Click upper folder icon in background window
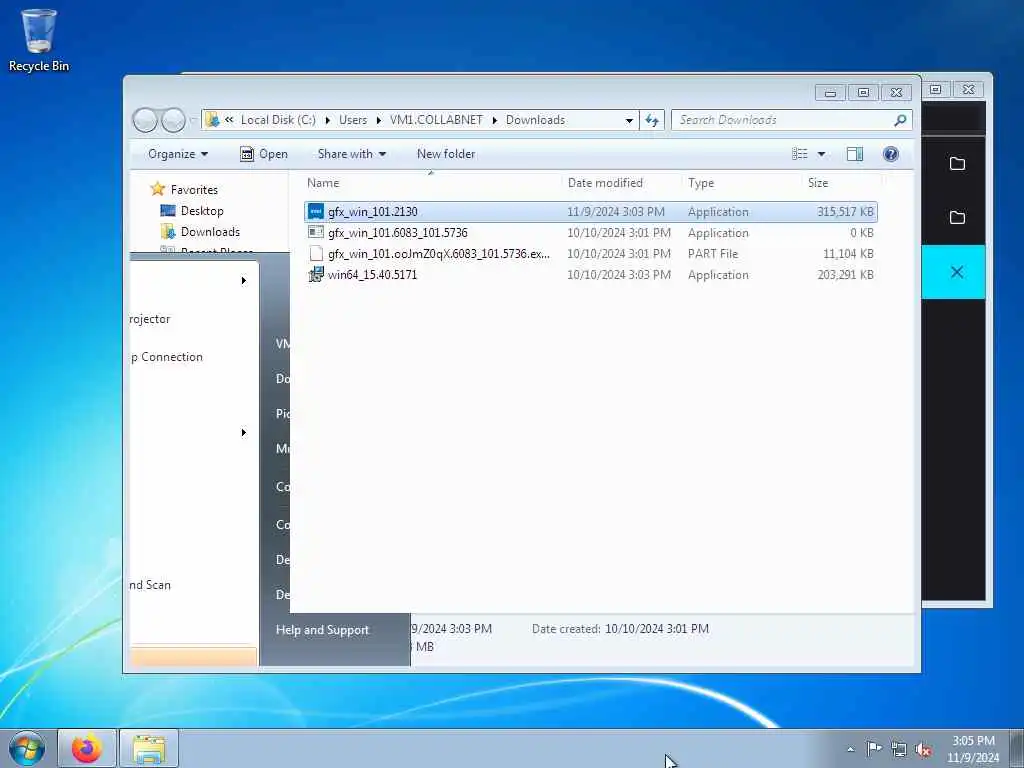Screen dimensions: 1024x768 point(957,163)
